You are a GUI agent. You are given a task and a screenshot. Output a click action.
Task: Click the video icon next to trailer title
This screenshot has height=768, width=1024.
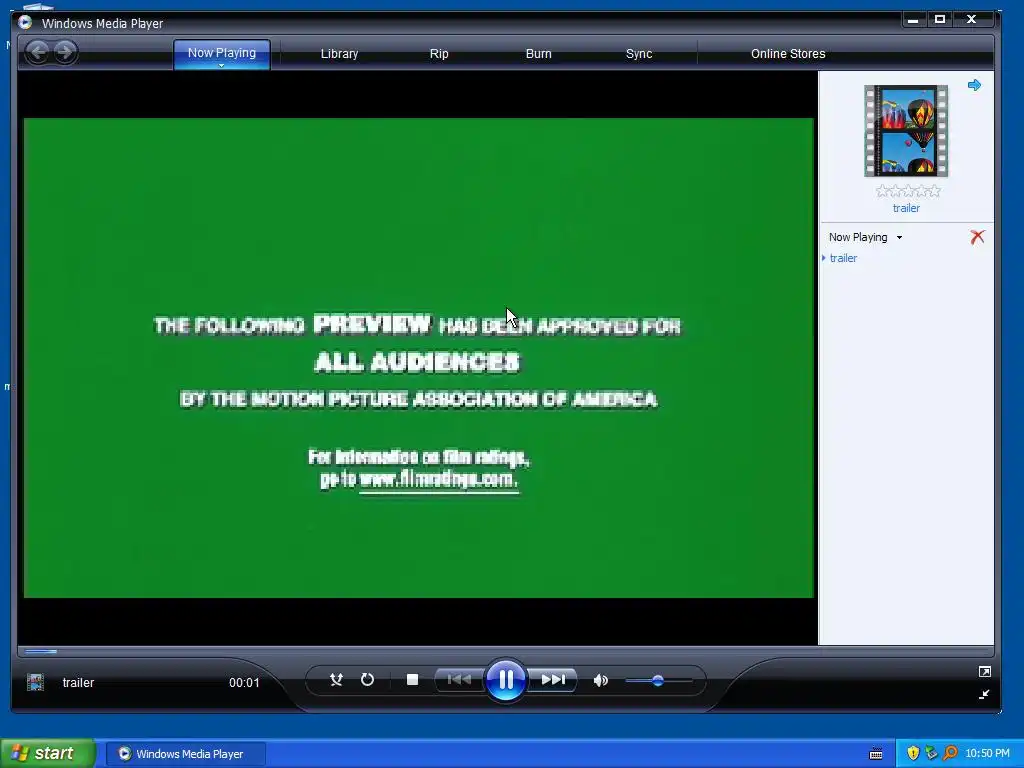click(35, 682)
